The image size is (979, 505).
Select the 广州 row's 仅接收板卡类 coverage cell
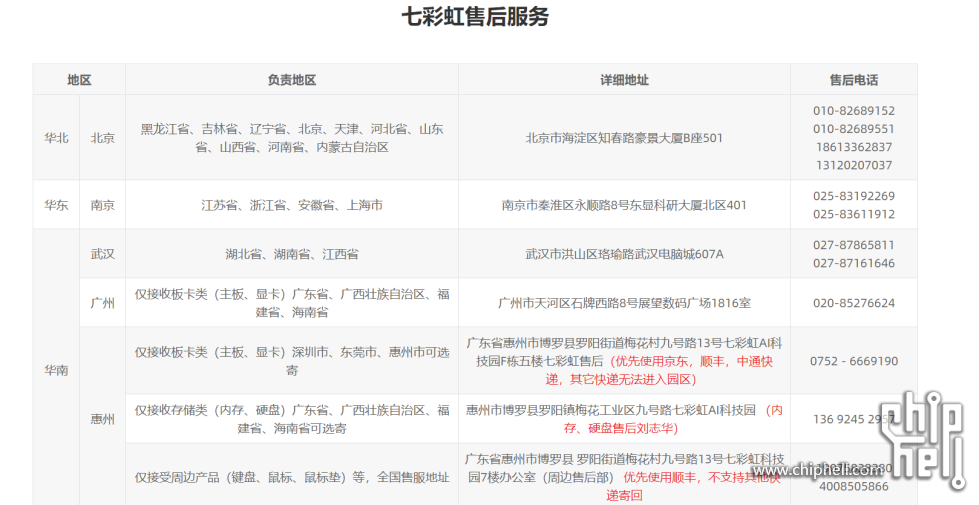coord(292,303)
